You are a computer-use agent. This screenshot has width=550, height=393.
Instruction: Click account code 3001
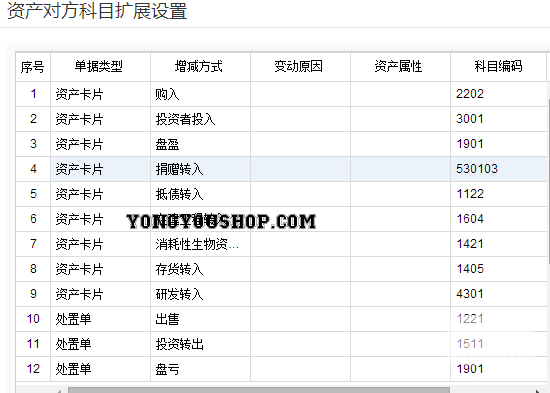click(470, 119)
